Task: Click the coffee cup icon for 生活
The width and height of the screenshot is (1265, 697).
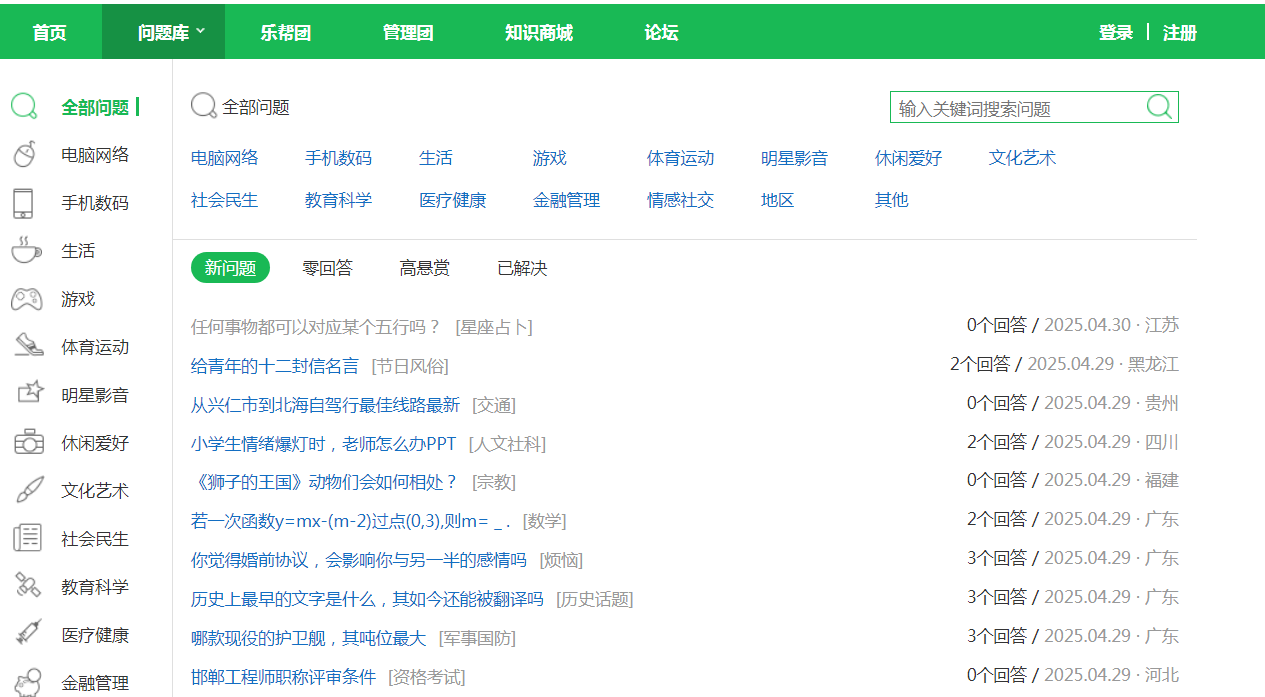Action: (26, 250)
